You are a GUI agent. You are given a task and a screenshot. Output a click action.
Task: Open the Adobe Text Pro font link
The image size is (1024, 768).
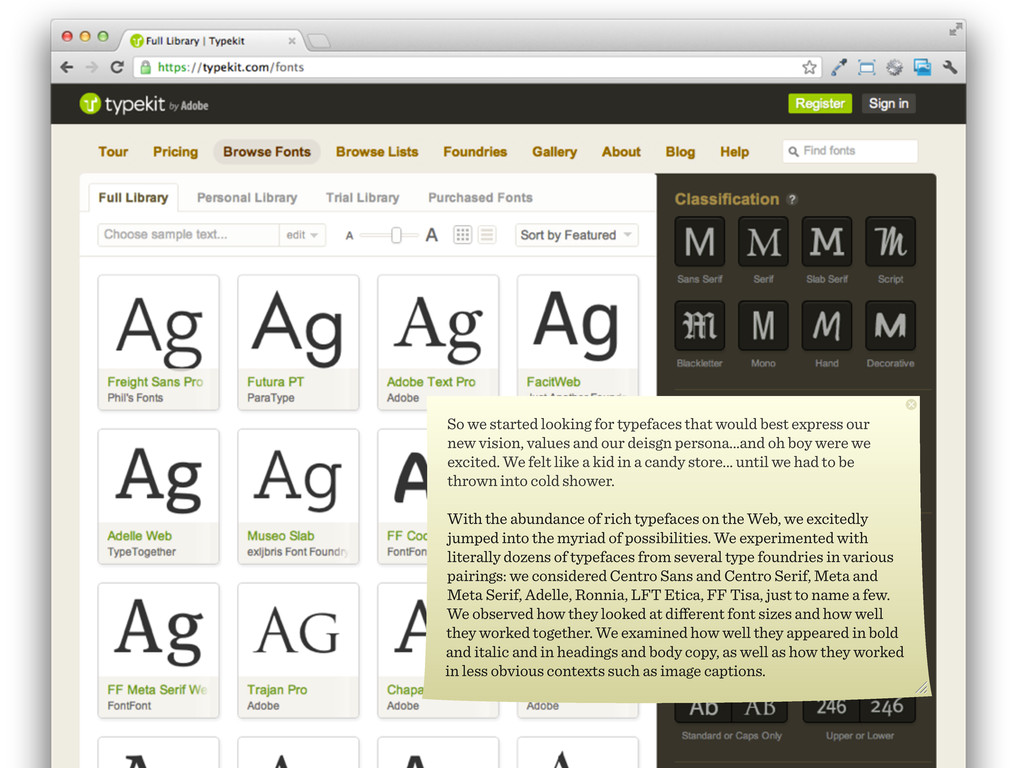(x=431, y=382)
